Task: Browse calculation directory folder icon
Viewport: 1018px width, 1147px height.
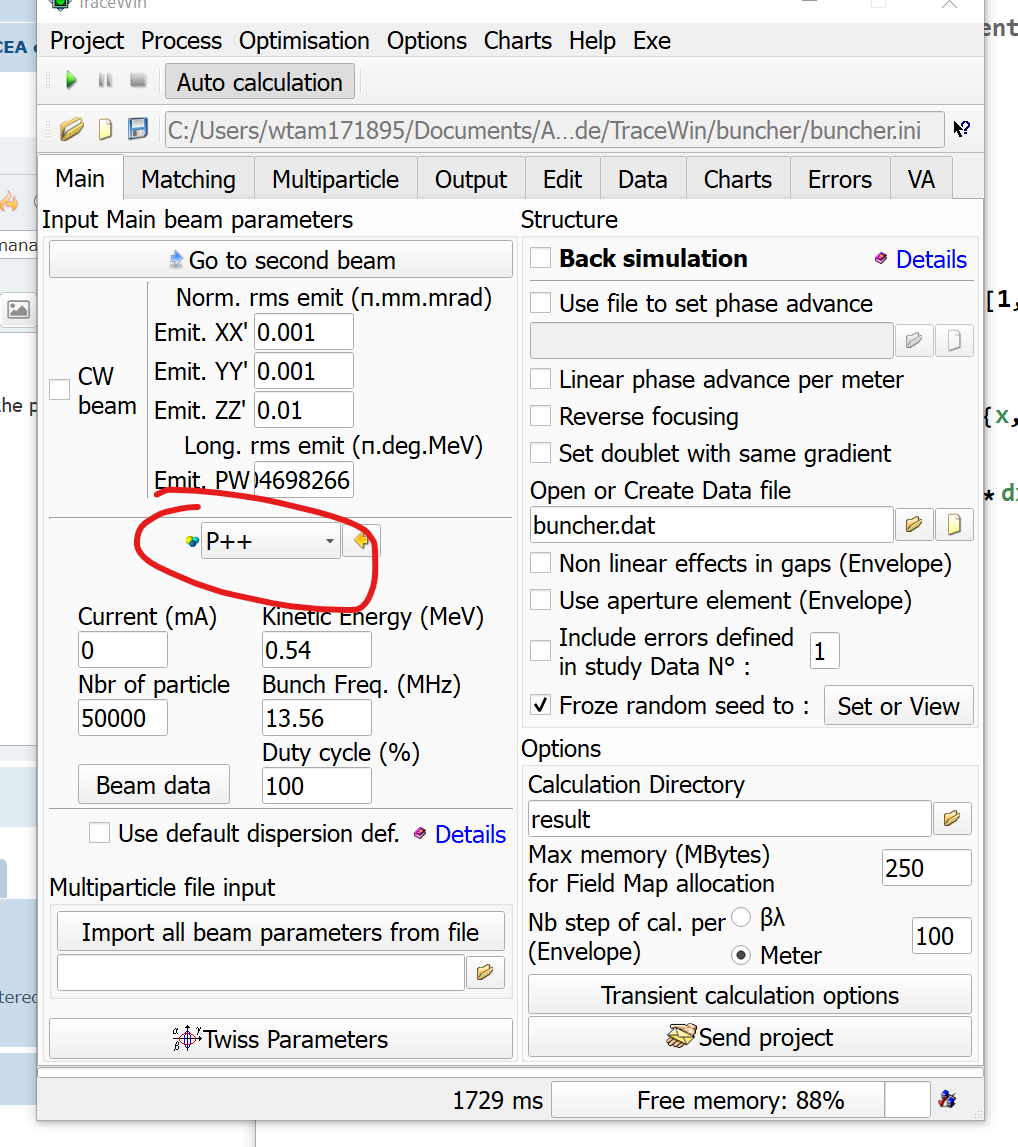Action: tap(951, 819)
